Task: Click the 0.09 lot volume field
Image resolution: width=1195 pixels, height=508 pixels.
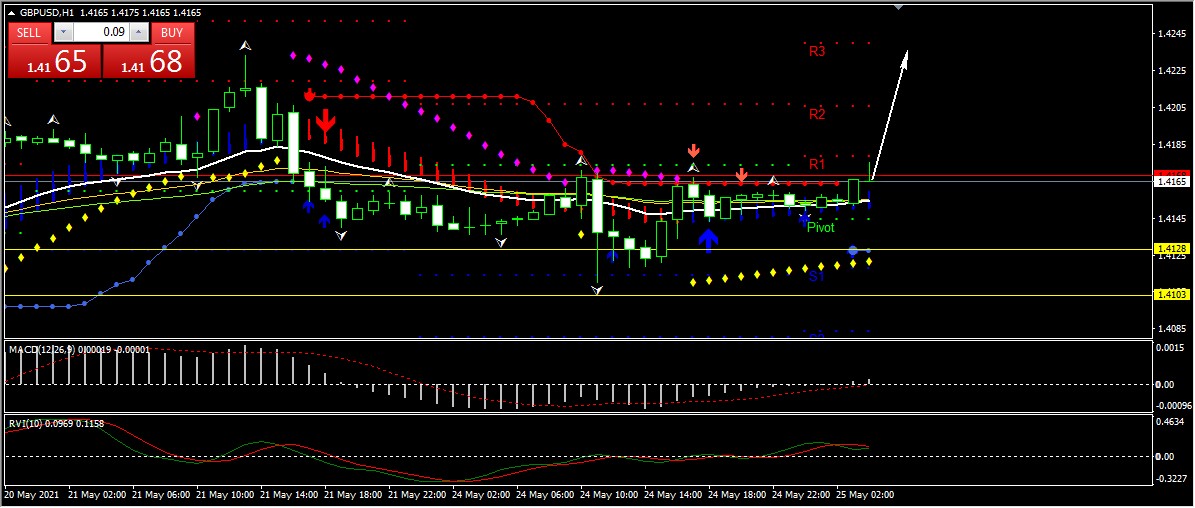Action: [100, 32]
